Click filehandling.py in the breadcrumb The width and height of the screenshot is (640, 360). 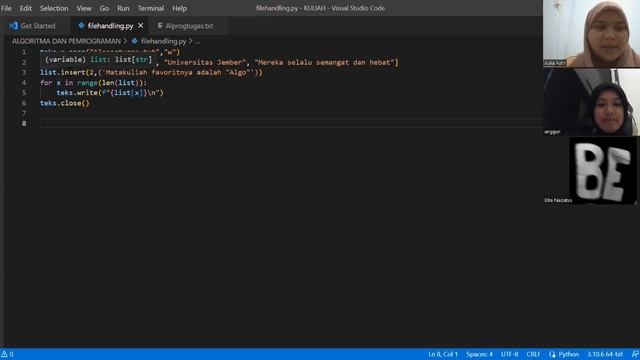[163, 41]
